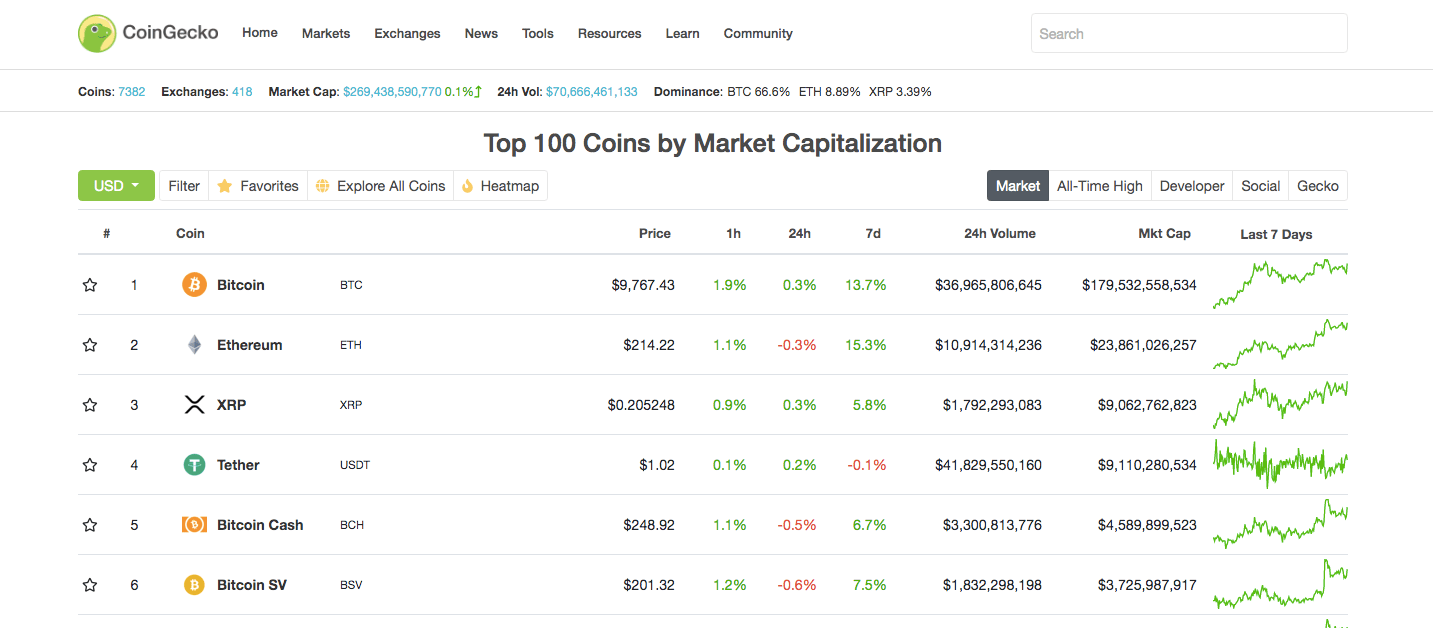Favorite Bitcoin using its star toggle
Screen dimensions: 1433x628
coord(90,284)
